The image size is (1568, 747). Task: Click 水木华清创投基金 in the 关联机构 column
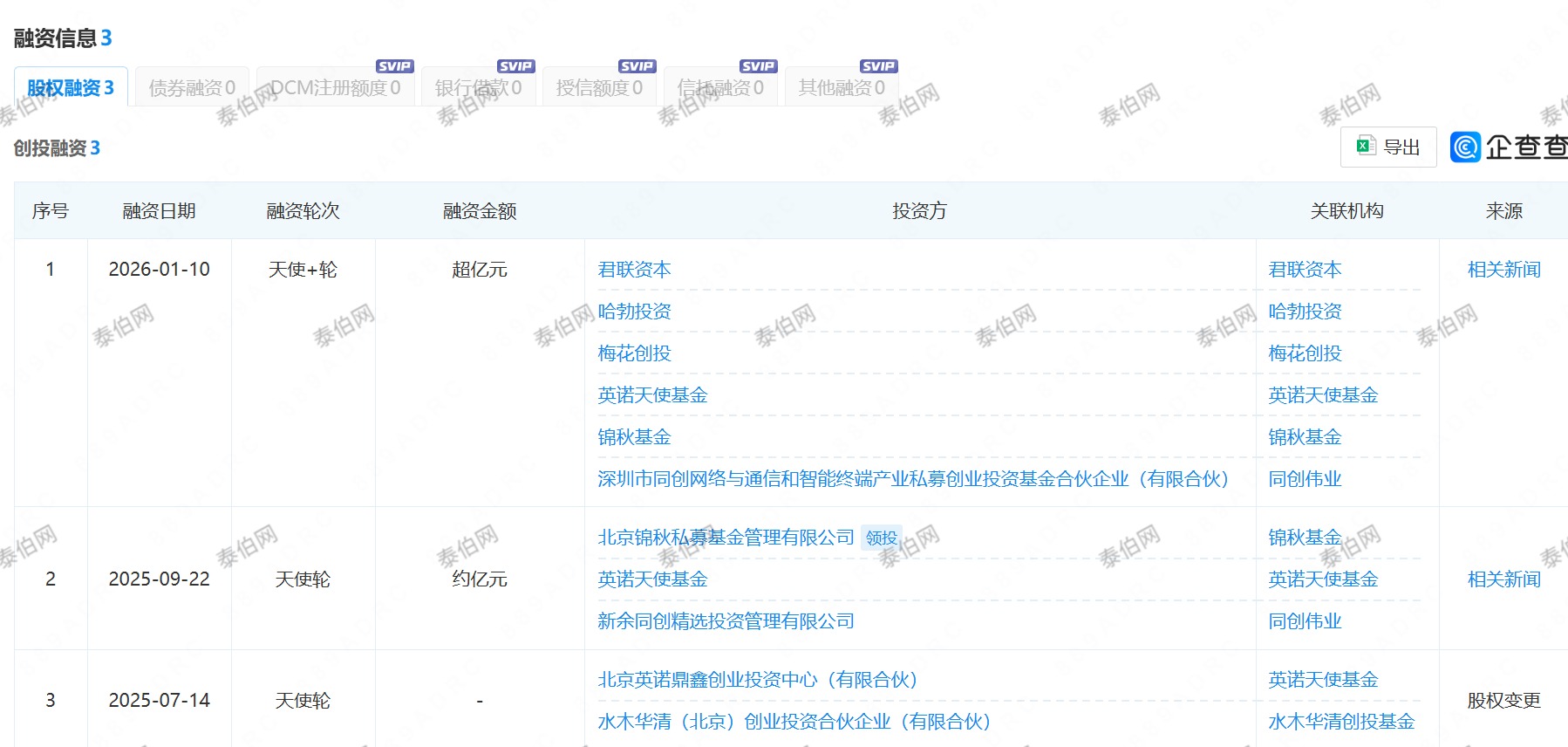coord(1341,722)
